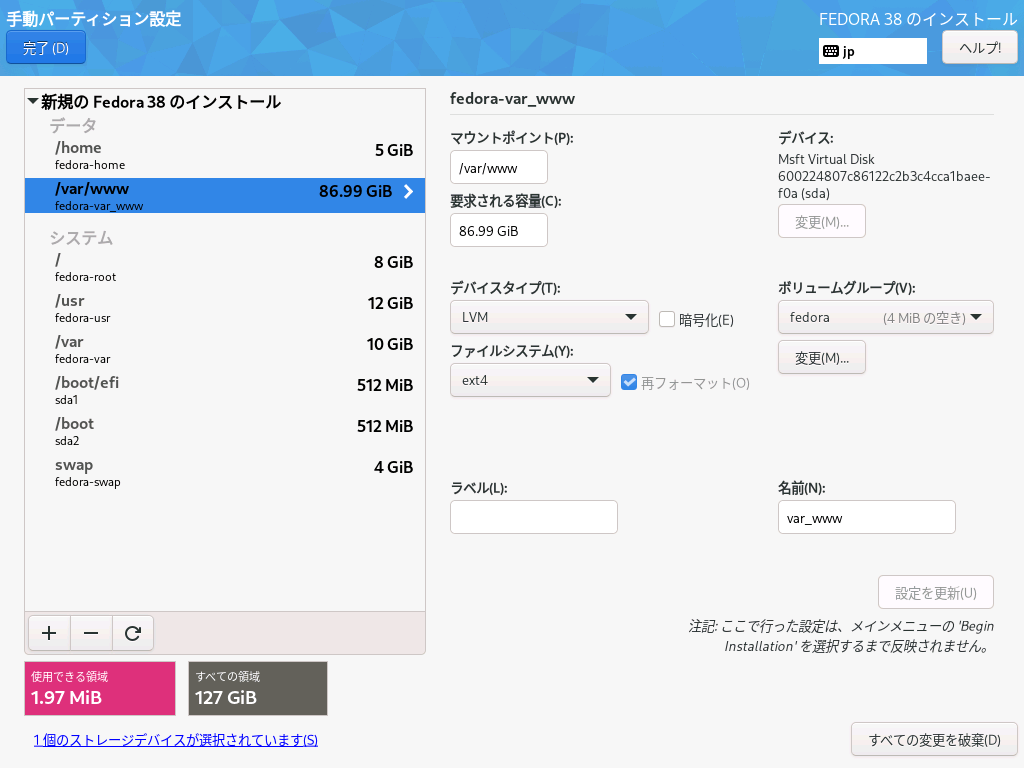Click 変更(M)... under ボリュームグループ
1024x768 pixels.
(822, 357)
